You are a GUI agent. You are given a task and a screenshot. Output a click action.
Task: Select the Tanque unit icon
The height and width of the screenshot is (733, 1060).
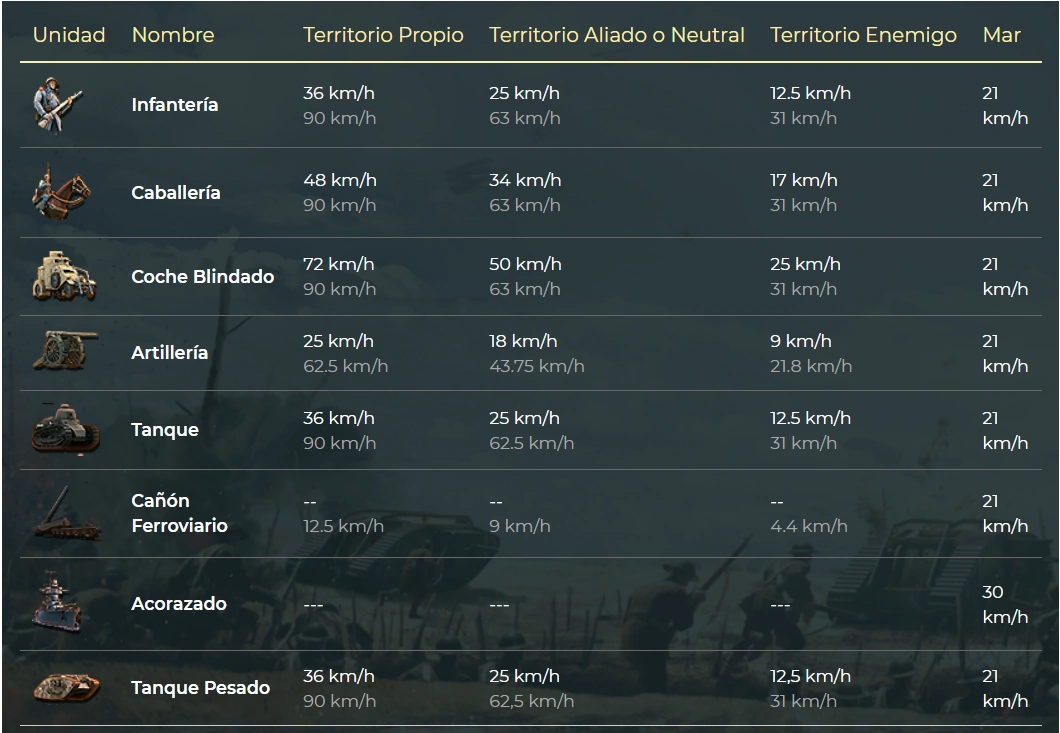(x=65, y=430)
